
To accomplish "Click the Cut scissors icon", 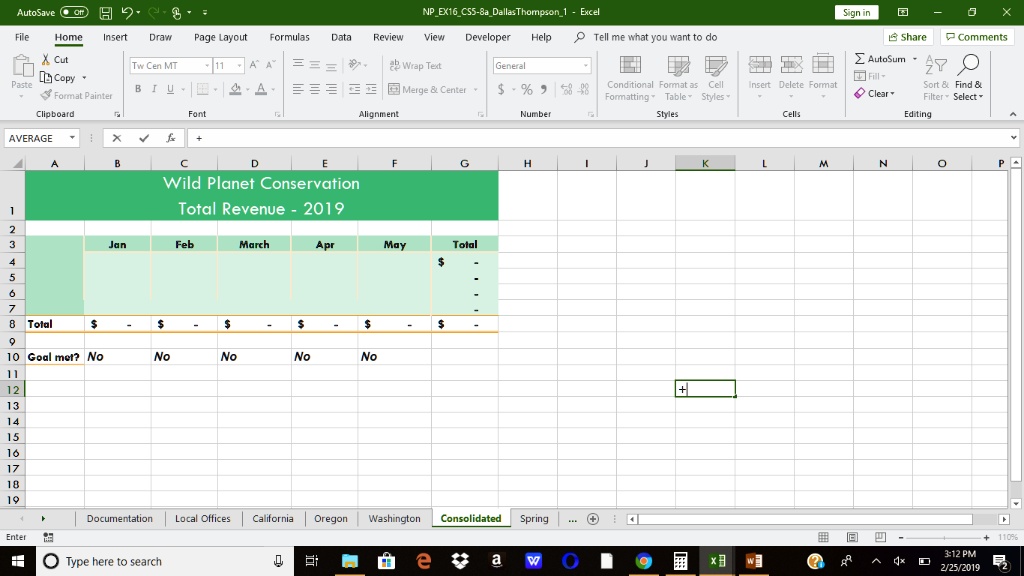I will tap(46, 59).
